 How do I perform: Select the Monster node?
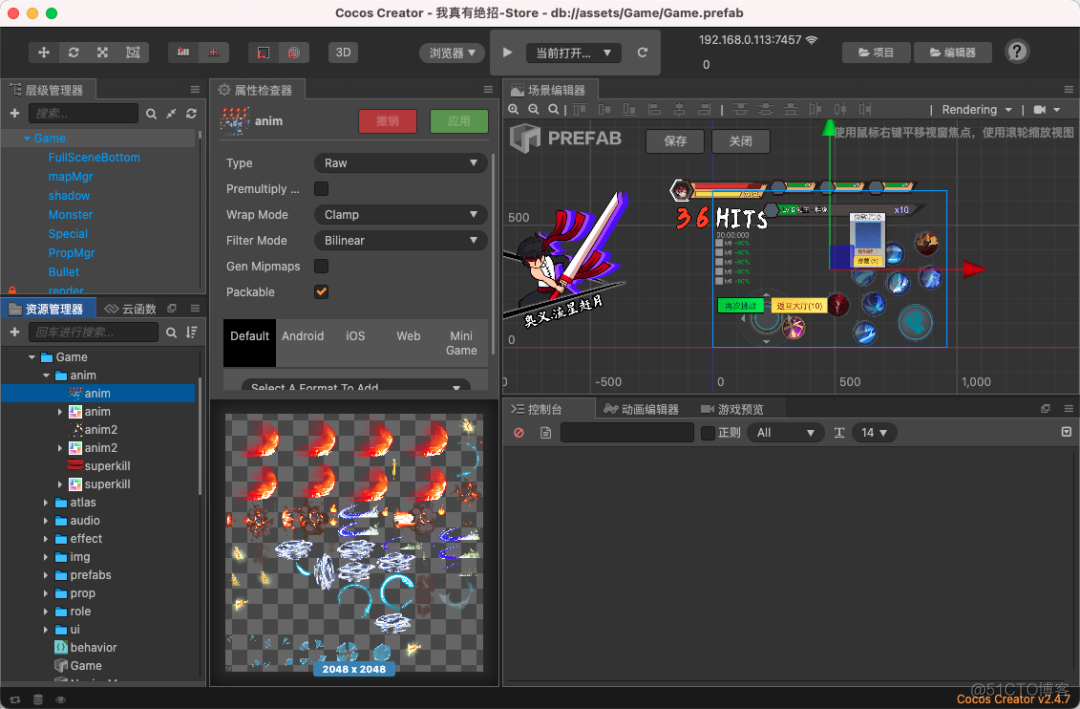70,215
